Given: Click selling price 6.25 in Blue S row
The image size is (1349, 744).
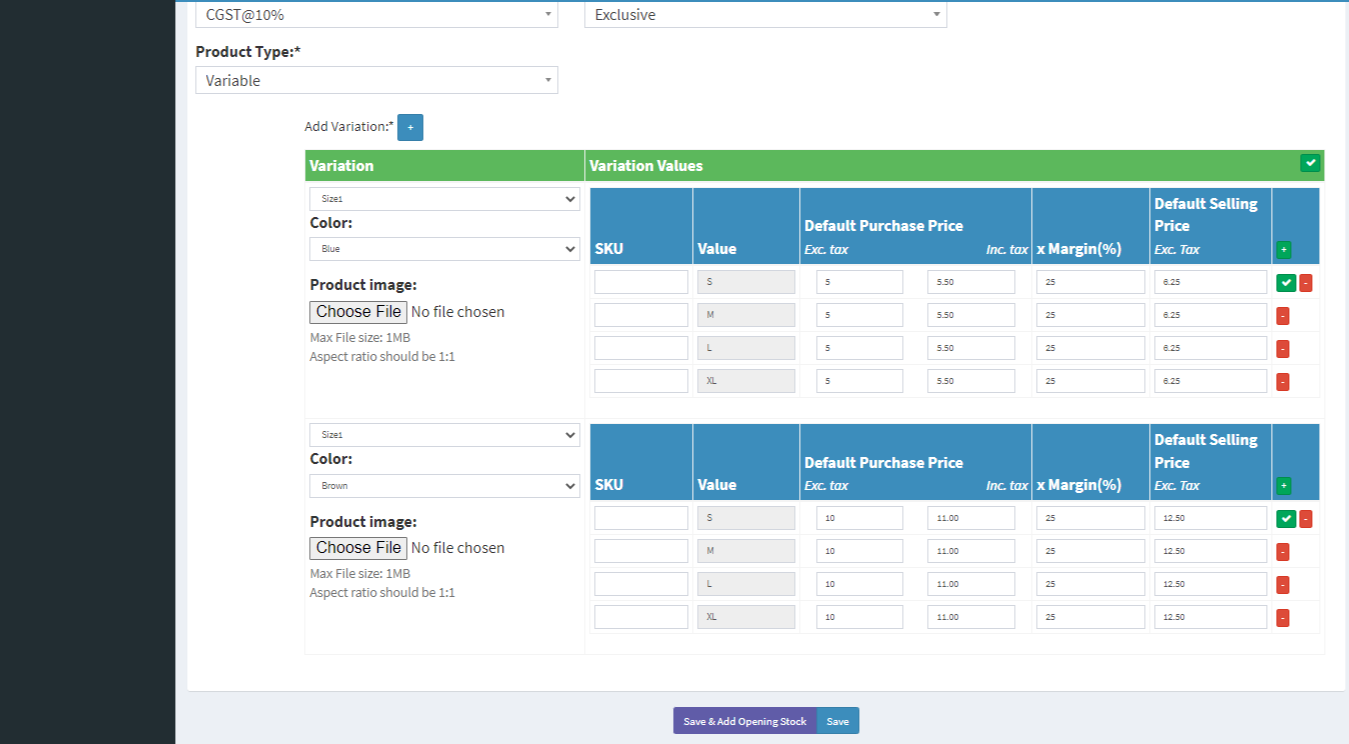Looking at the screenshot, I should (x=1211, y=282).
